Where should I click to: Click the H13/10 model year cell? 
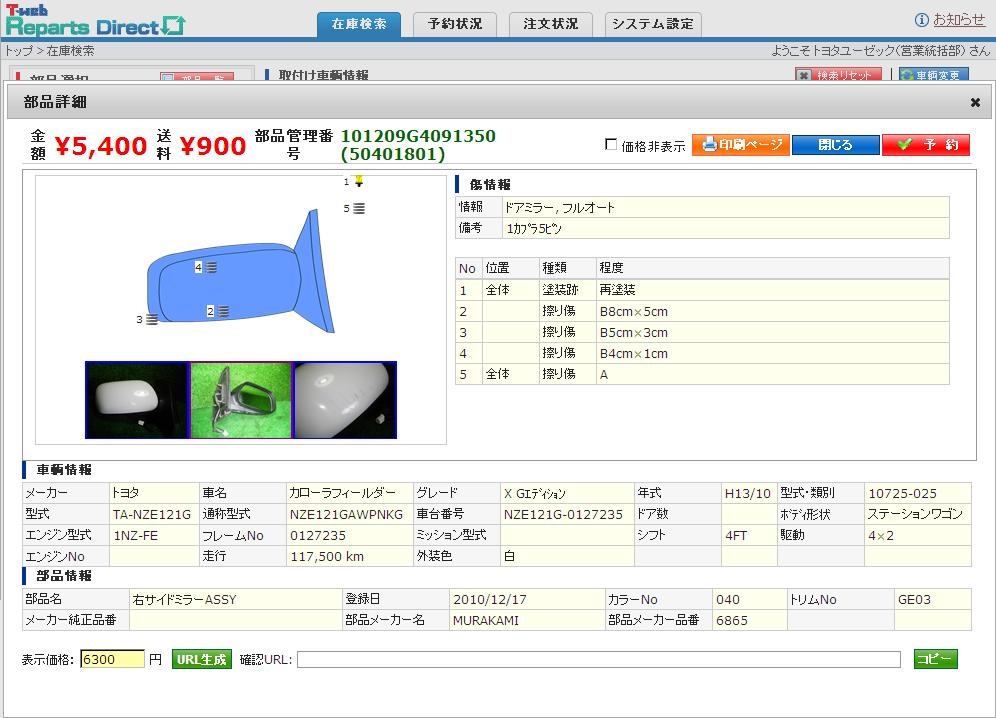point(749,493)
